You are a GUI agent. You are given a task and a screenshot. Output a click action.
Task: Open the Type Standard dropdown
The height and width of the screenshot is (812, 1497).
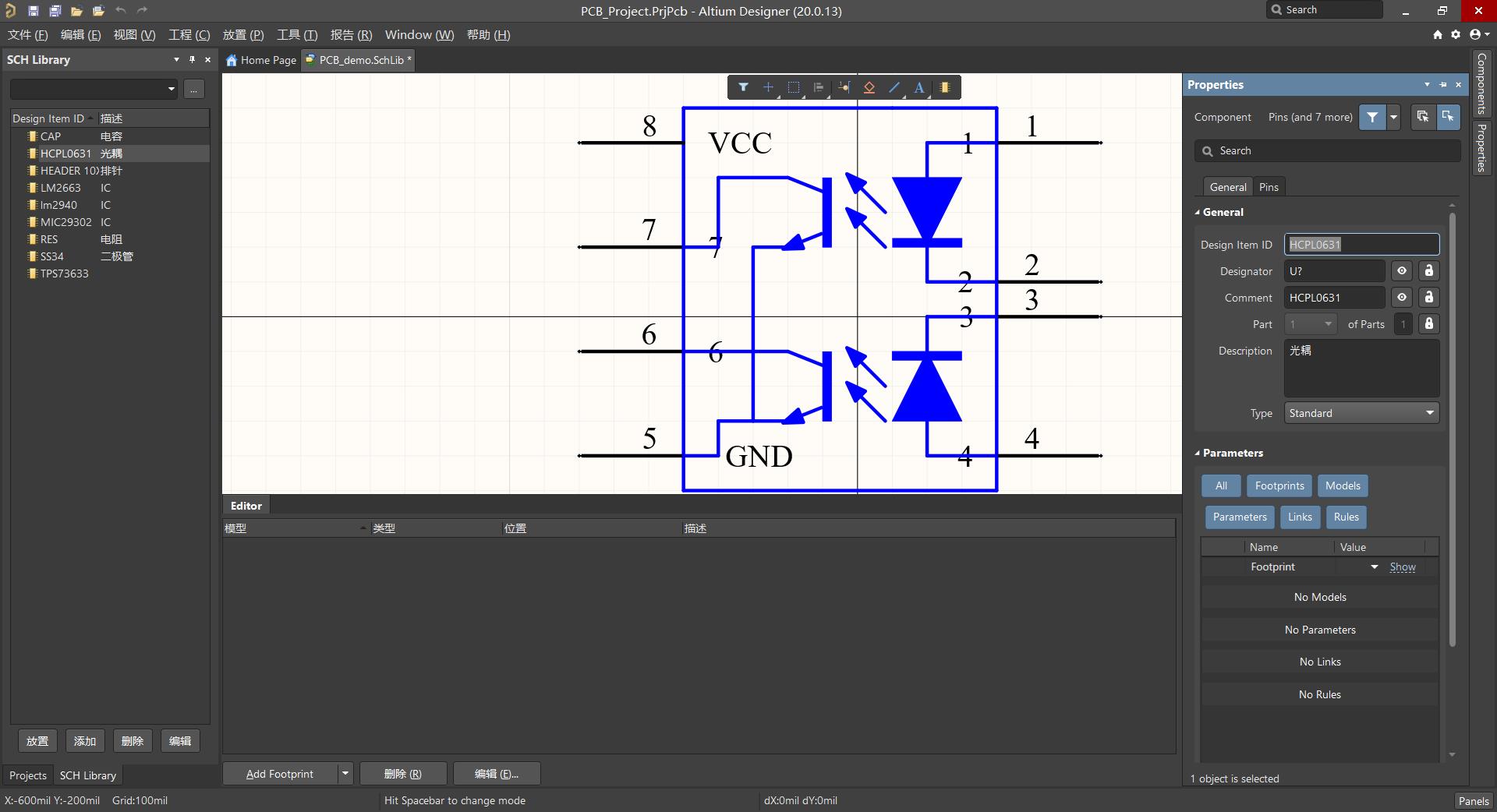pyautogui.click(x=1361, y=413)
